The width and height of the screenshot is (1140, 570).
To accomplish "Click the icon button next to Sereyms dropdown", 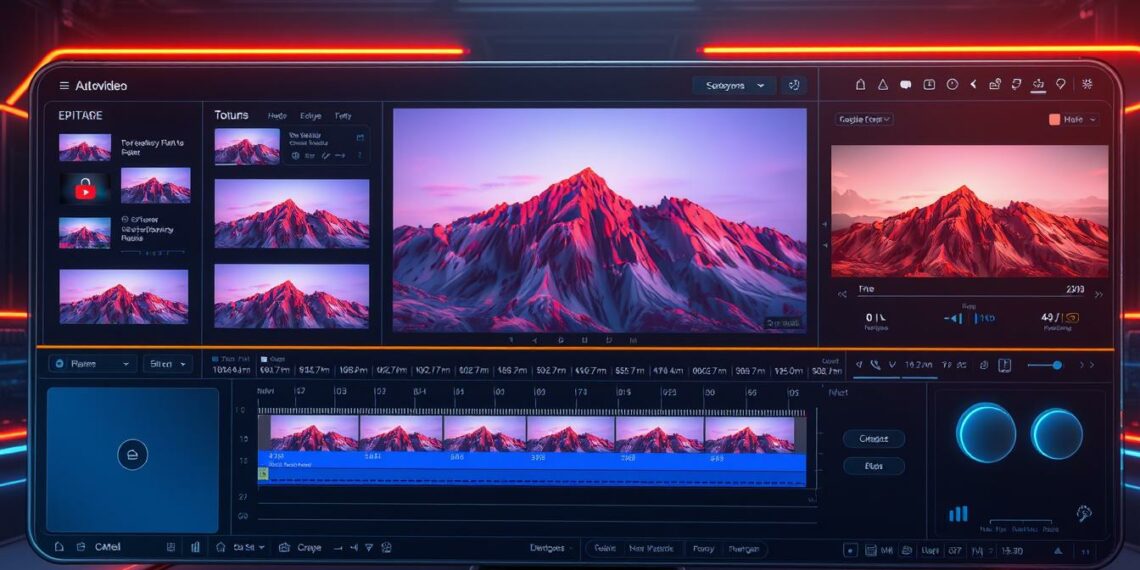I will point(793,85).
